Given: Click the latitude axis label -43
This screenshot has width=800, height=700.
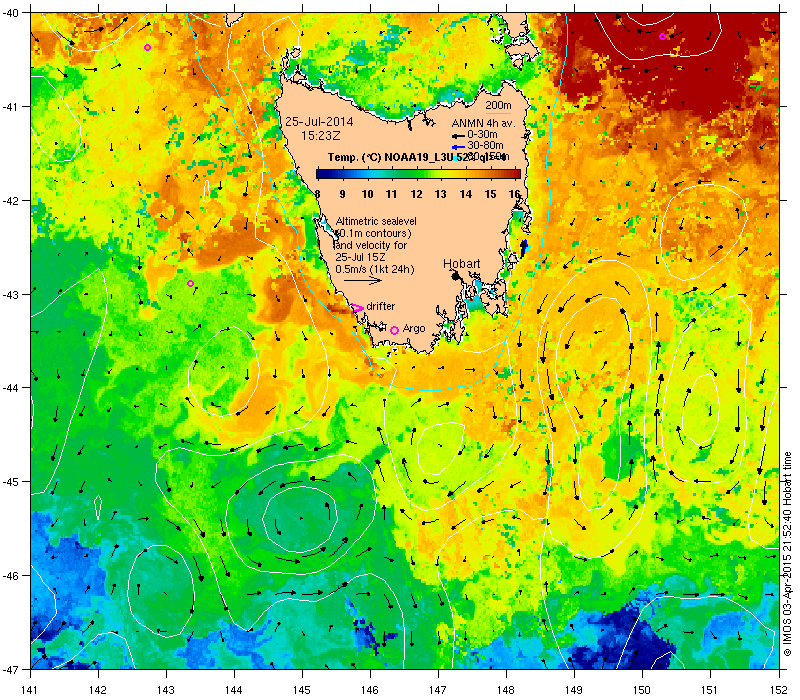Looking at the screenshot, I should (10, 294).
